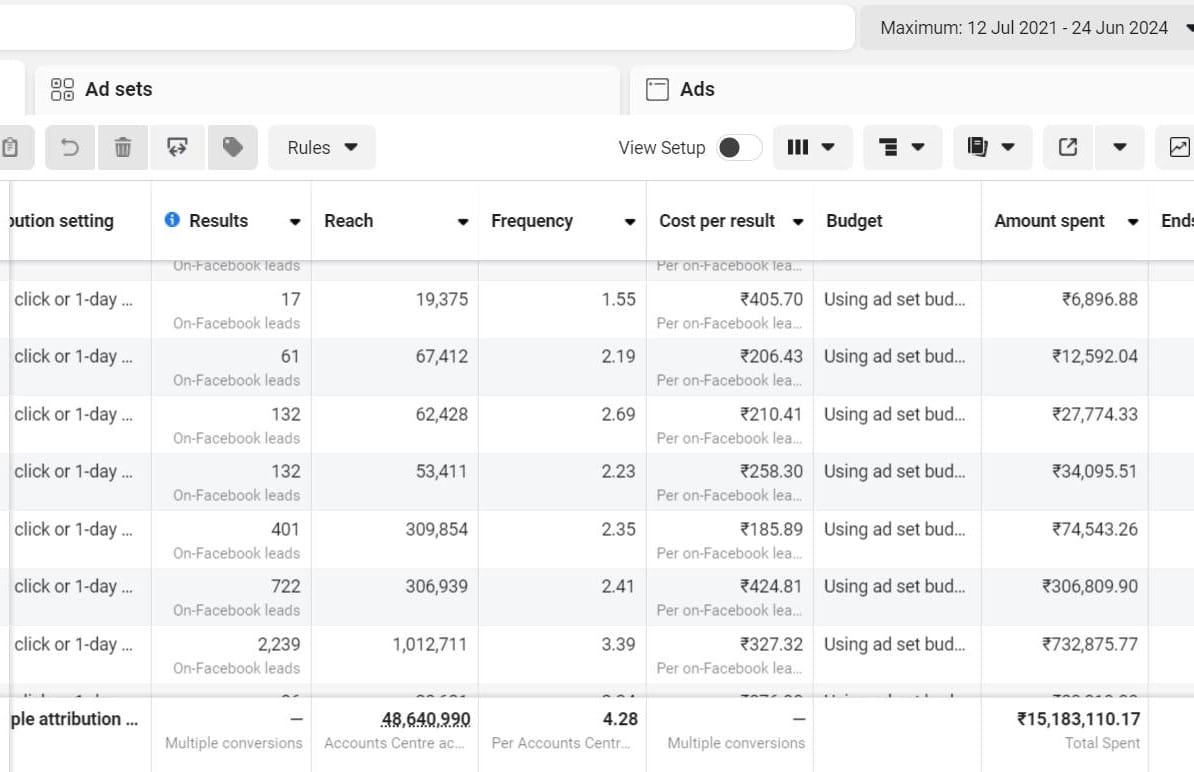
Task: Open the charts icon at toolbar edge
Action: tap(1178, 148)
